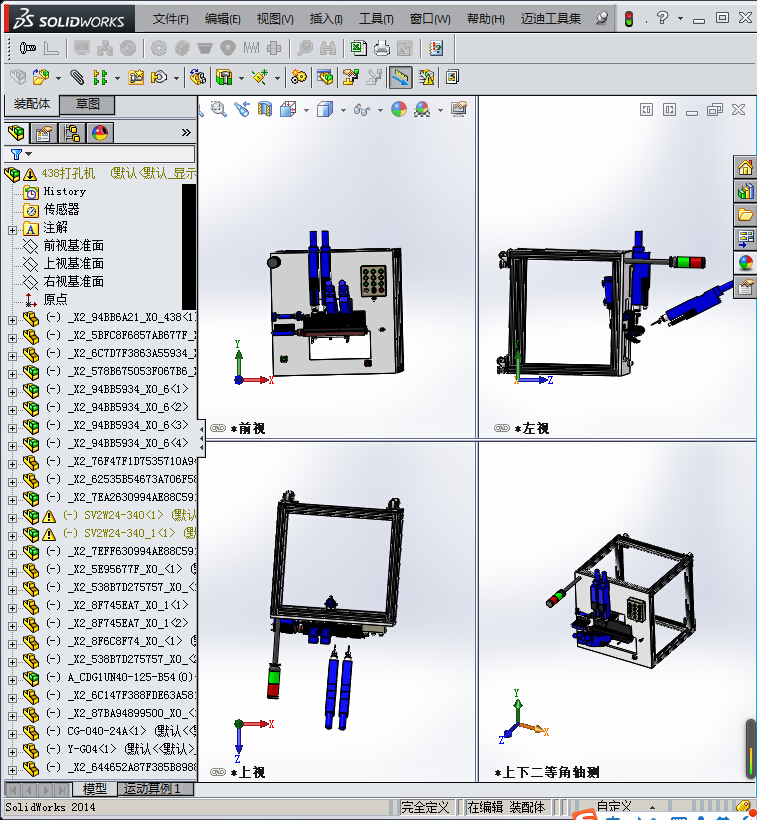
Task: Click the warning-cube AssemblyXpert icon
Action: click(x=427, y=77)
